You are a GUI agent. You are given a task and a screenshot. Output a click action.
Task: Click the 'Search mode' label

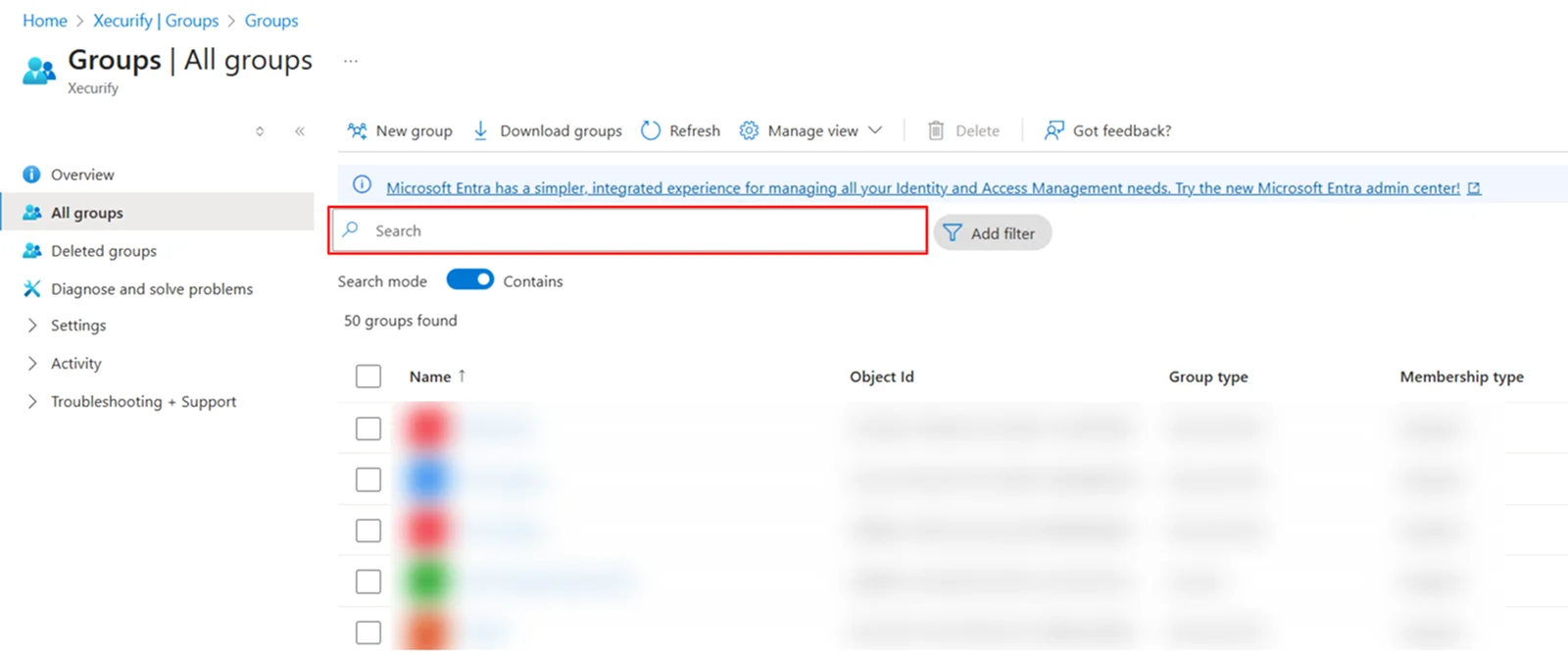click(x=382, y=281)
